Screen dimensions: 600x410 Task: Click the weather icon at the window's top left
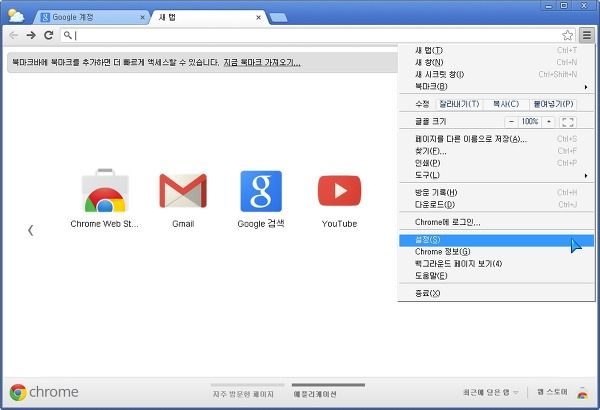click(16, 16)
